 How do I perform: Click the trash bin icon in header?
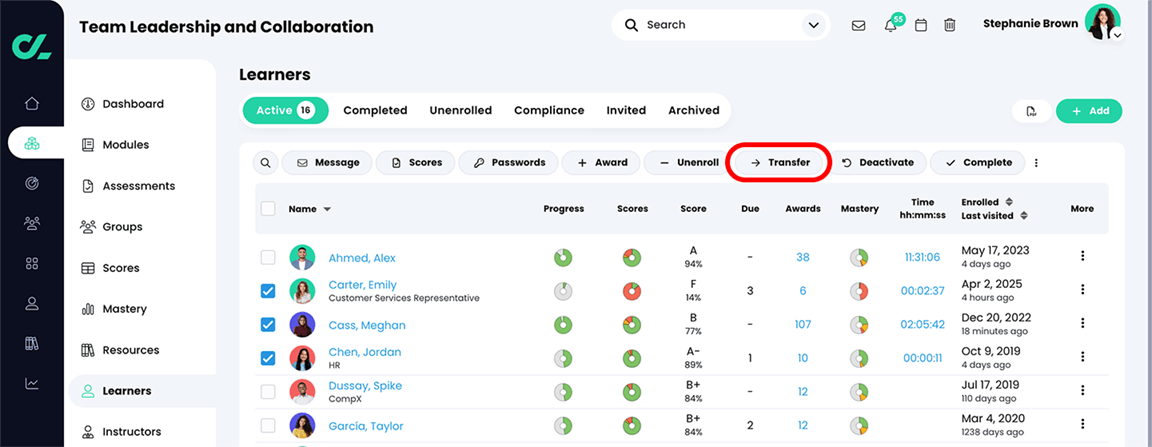click(x=950, y=26)
